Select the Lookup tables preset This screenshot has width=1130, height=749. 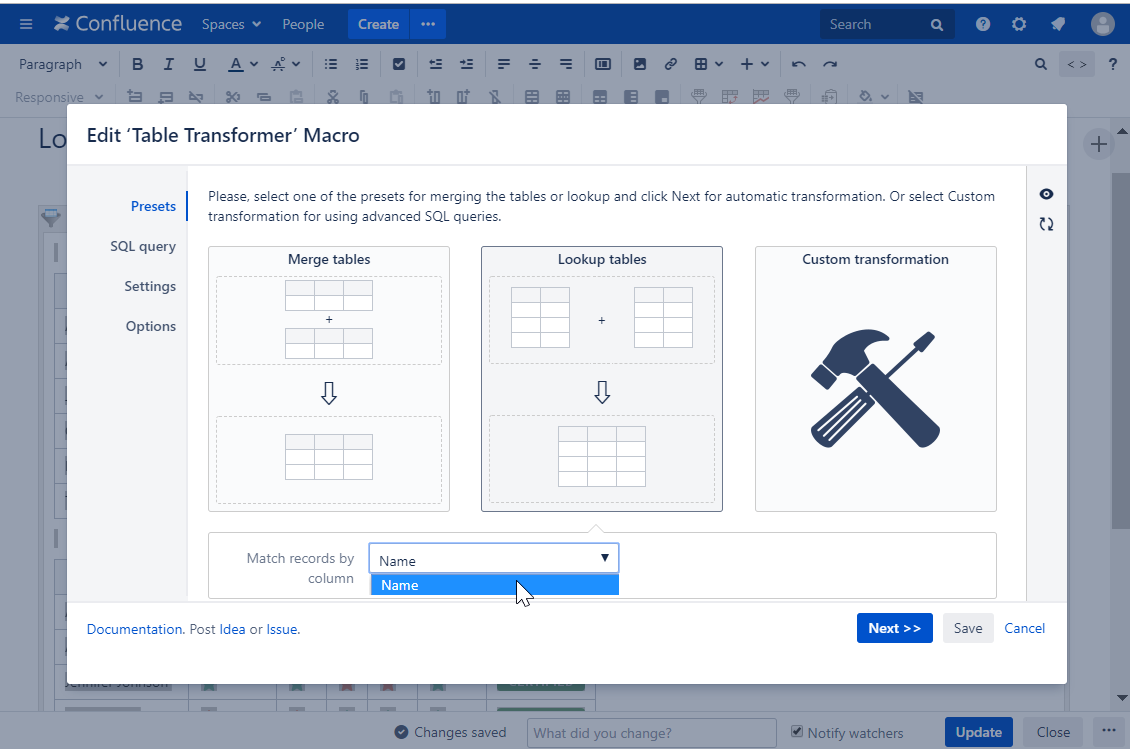coord(601,378)
